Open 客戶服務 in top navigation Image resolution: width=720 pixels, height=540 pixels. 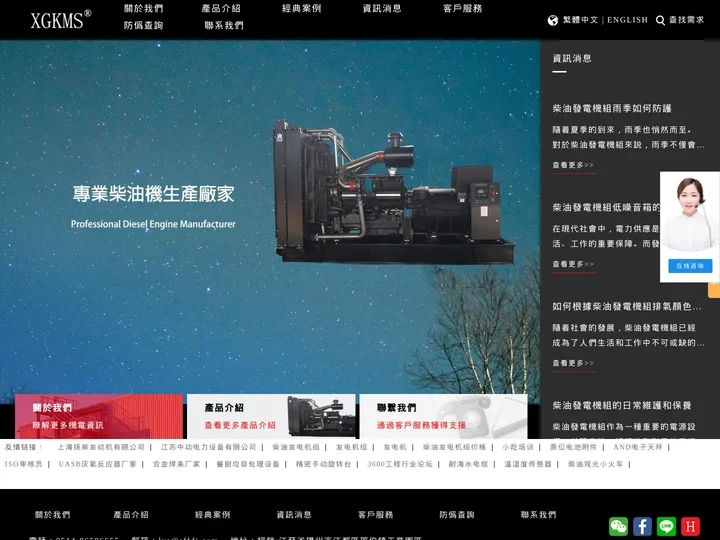pyautogui.click(x=463, y=8)
